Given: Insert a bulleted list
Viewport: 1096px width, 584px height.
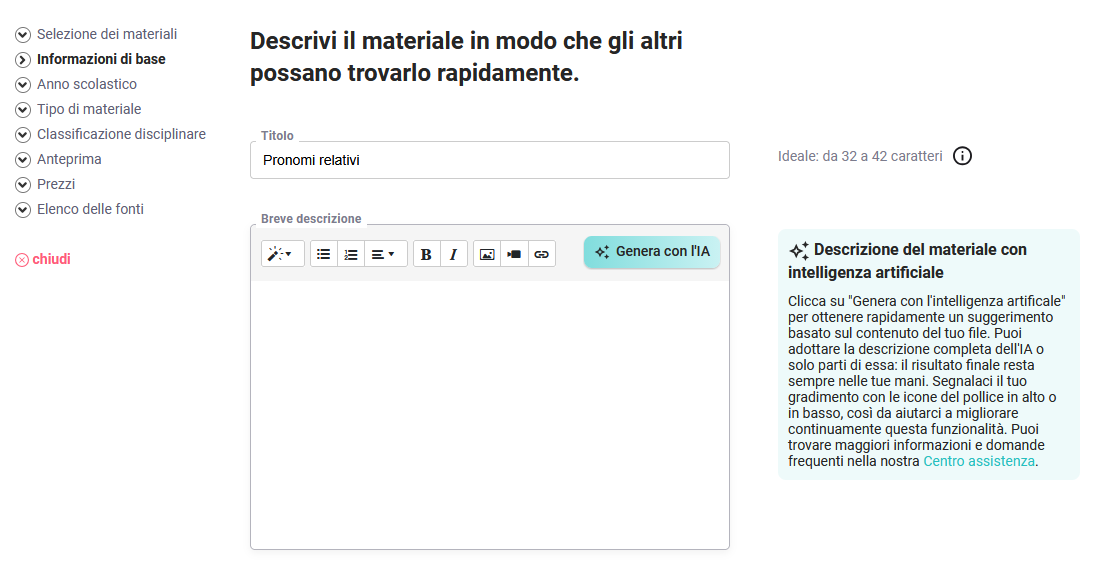Looking at the screenshot, I should click(324, 254).
